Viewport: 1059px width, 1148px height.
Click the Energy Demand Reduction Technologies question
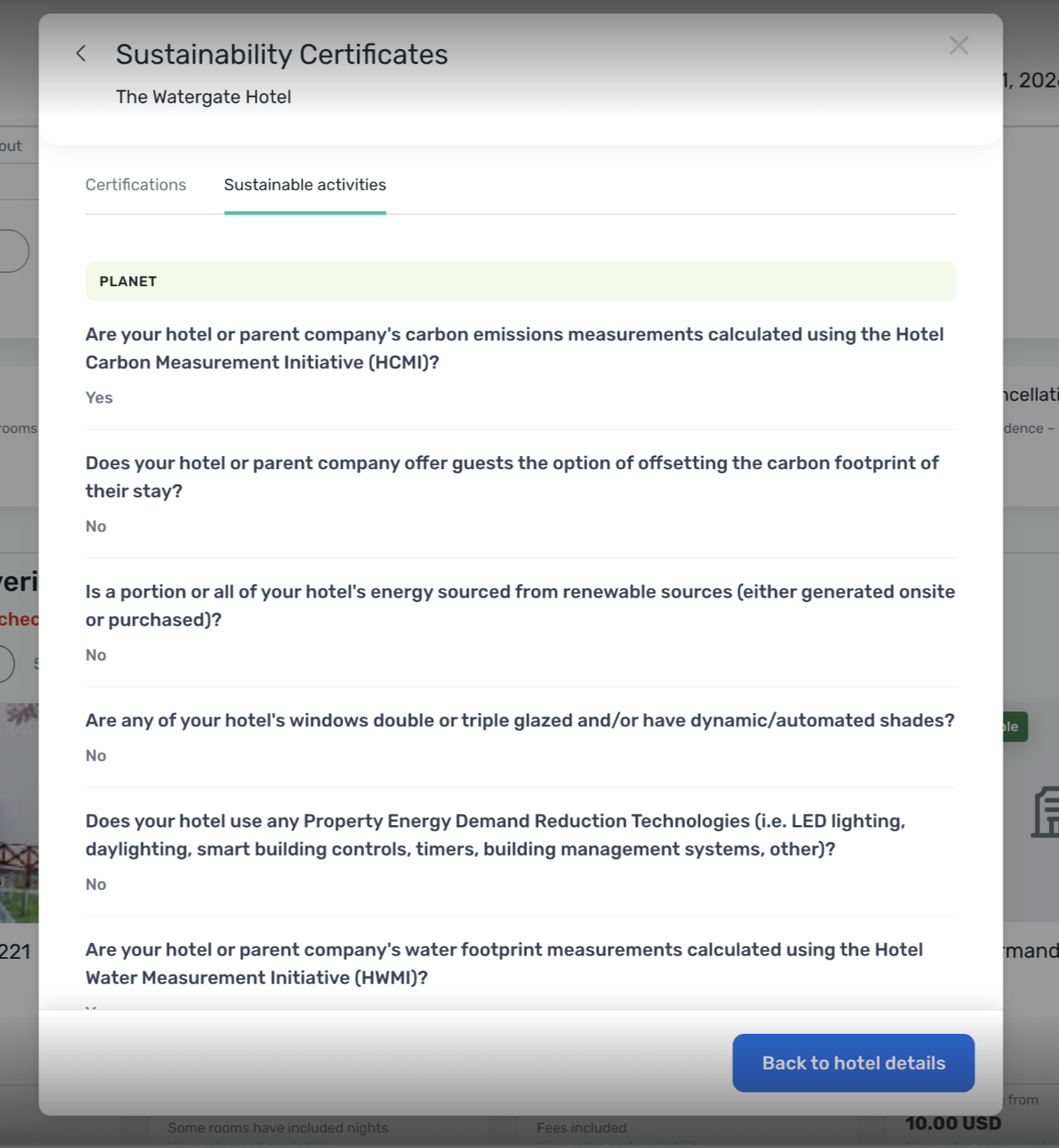pyautogui.click(x=494, y=834)
